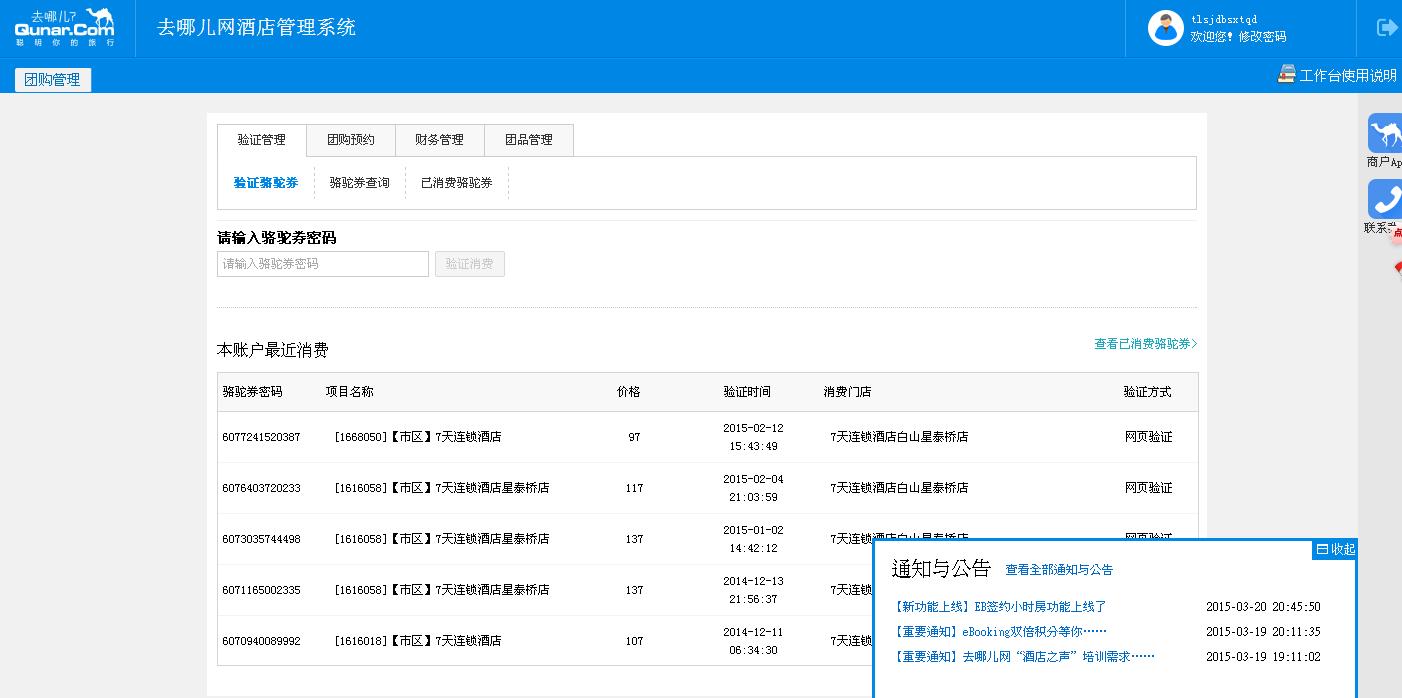Switch to the 团购预约 tab
This screenshot has width=1402, height=698.
click(351, 140)
